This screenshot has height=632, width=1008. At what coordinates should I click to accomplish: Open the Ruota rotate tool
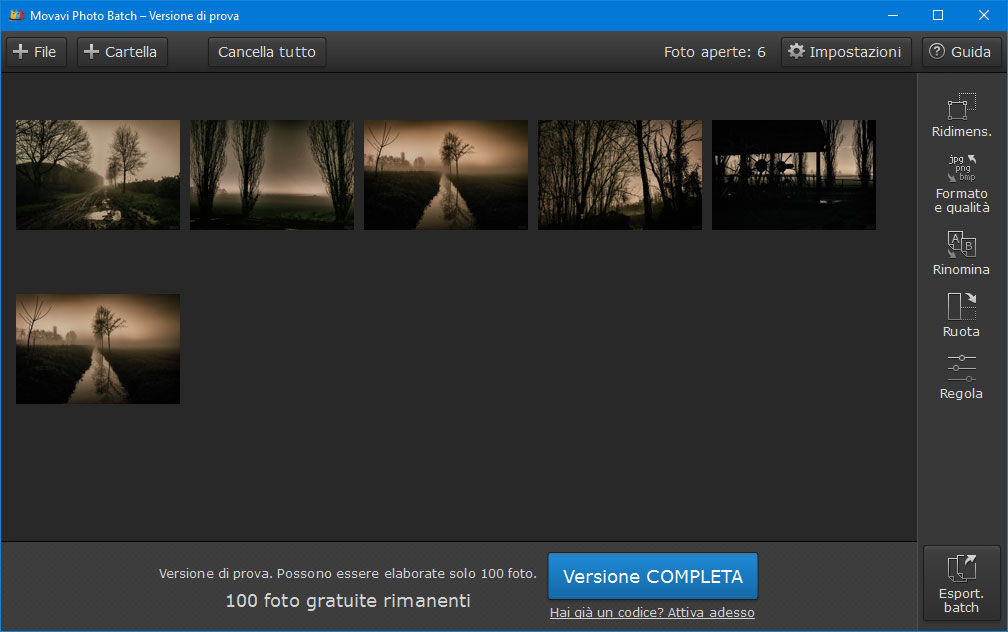961,315
